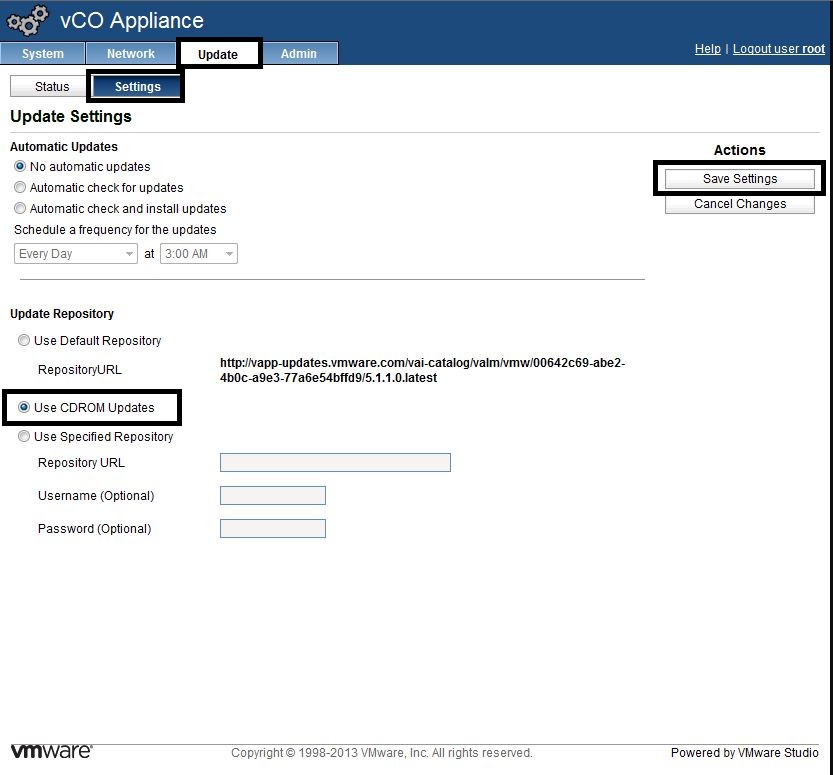The height and width of the screenshot is (775, 833).
Task: Open the Update tab
Action: pos(218,54)
